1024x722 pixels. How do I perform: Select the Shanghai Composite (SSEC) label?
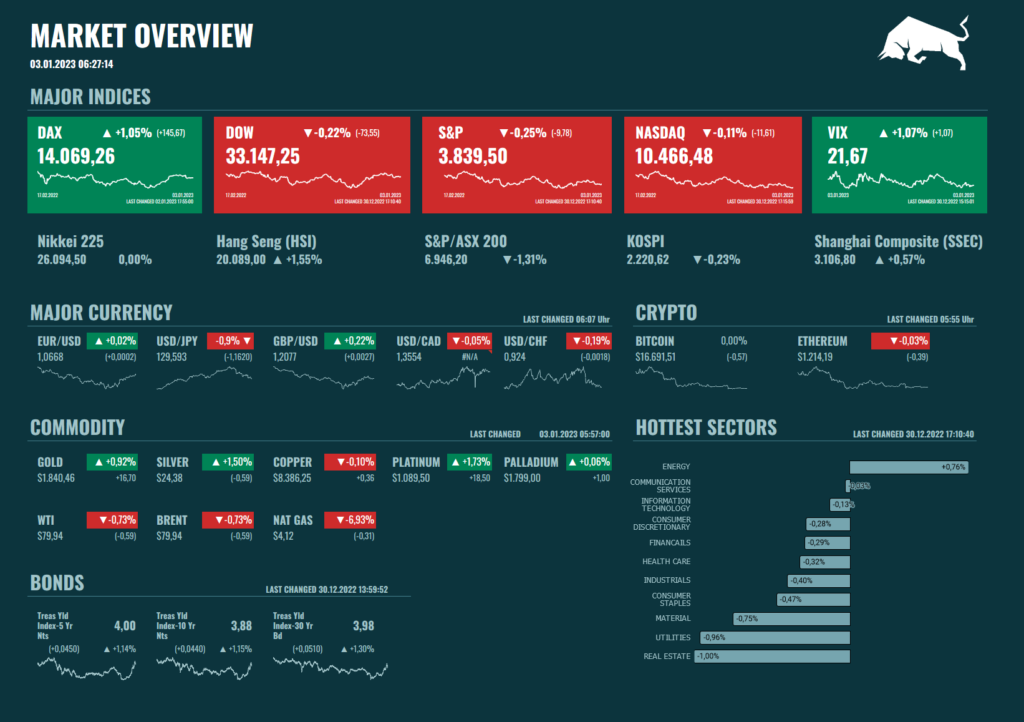point(899,242)
